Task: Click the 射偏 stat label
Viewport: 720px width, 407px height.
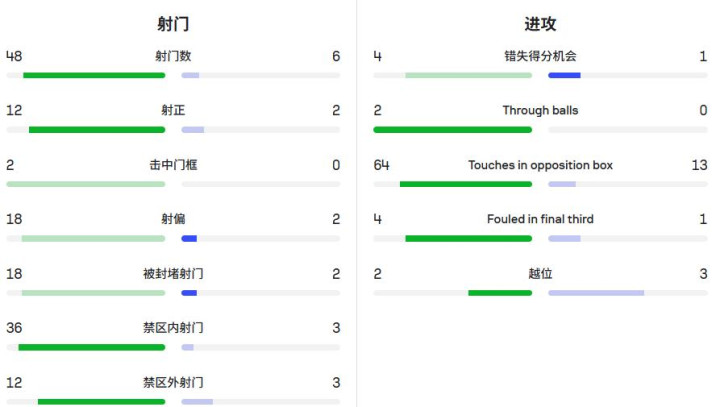Action: click(x=173, y=219)
